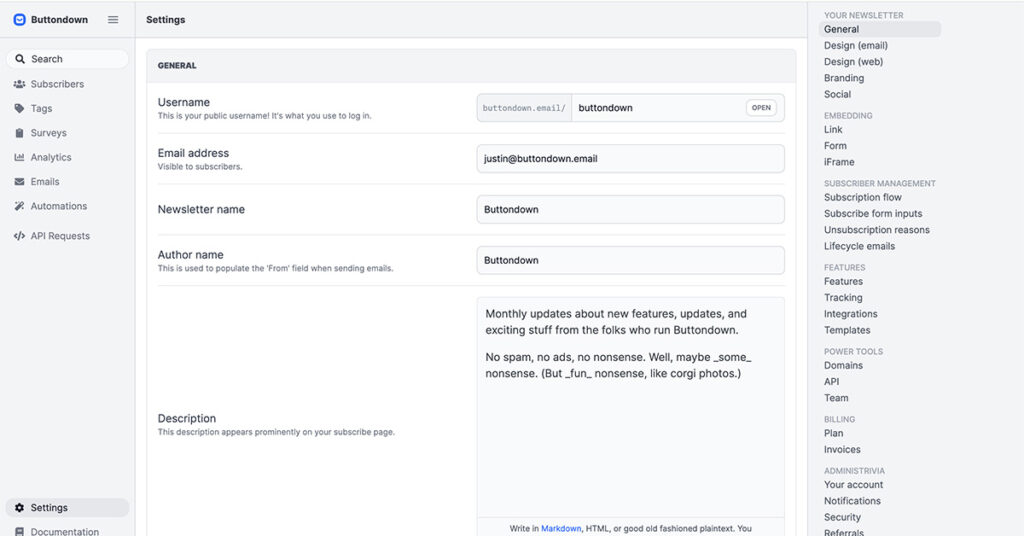Follow the Markdown link below description
The height and width of the screenshot is (536, 1024).
tap(561, 528)
